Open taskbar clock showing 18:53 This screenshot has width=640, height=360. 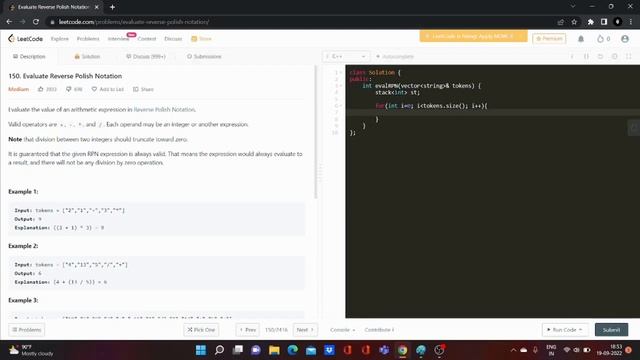point(609,350)
